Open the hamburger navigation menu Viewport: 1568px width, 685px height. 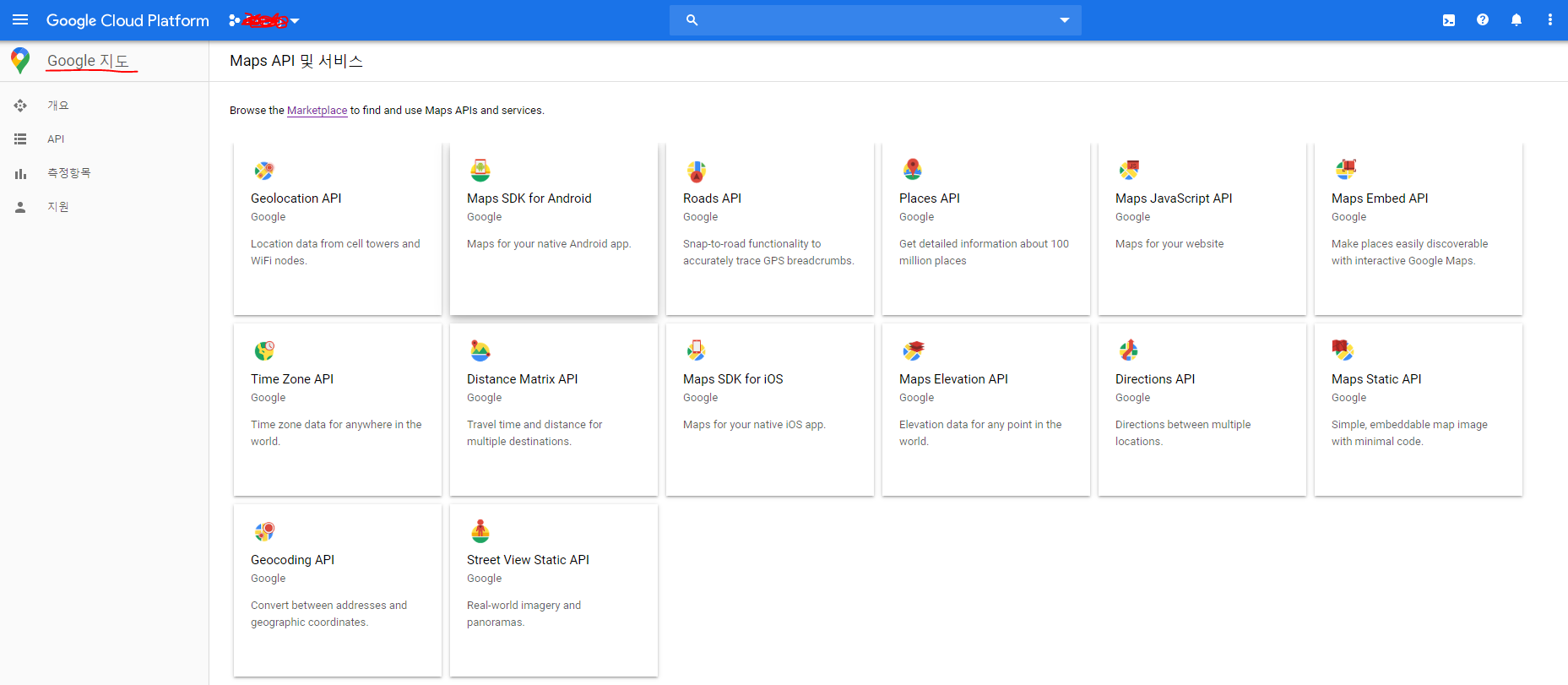click(20, 19)
